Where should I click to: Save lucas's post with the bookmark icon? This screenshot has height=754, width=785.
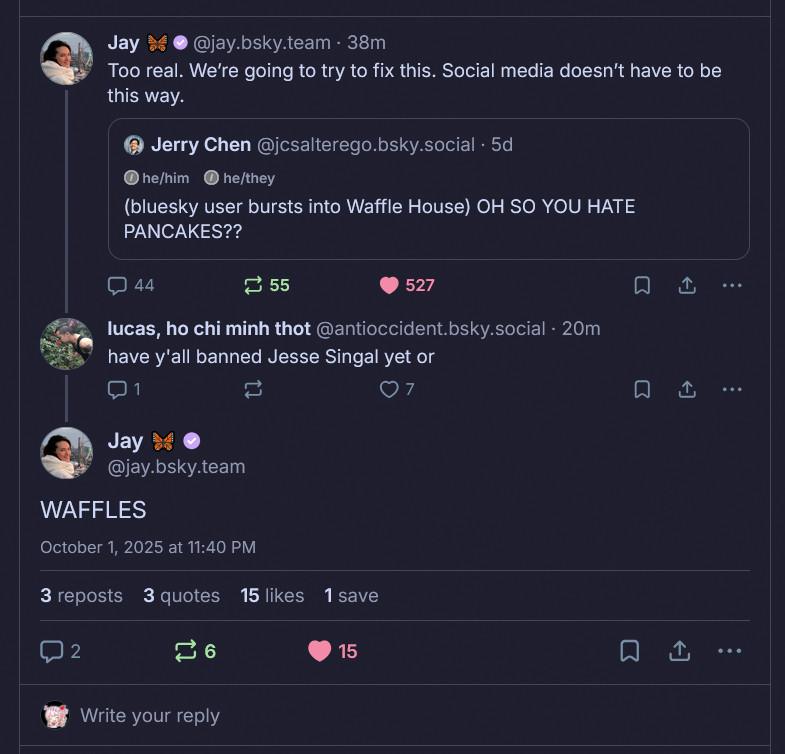pos(642,389)
